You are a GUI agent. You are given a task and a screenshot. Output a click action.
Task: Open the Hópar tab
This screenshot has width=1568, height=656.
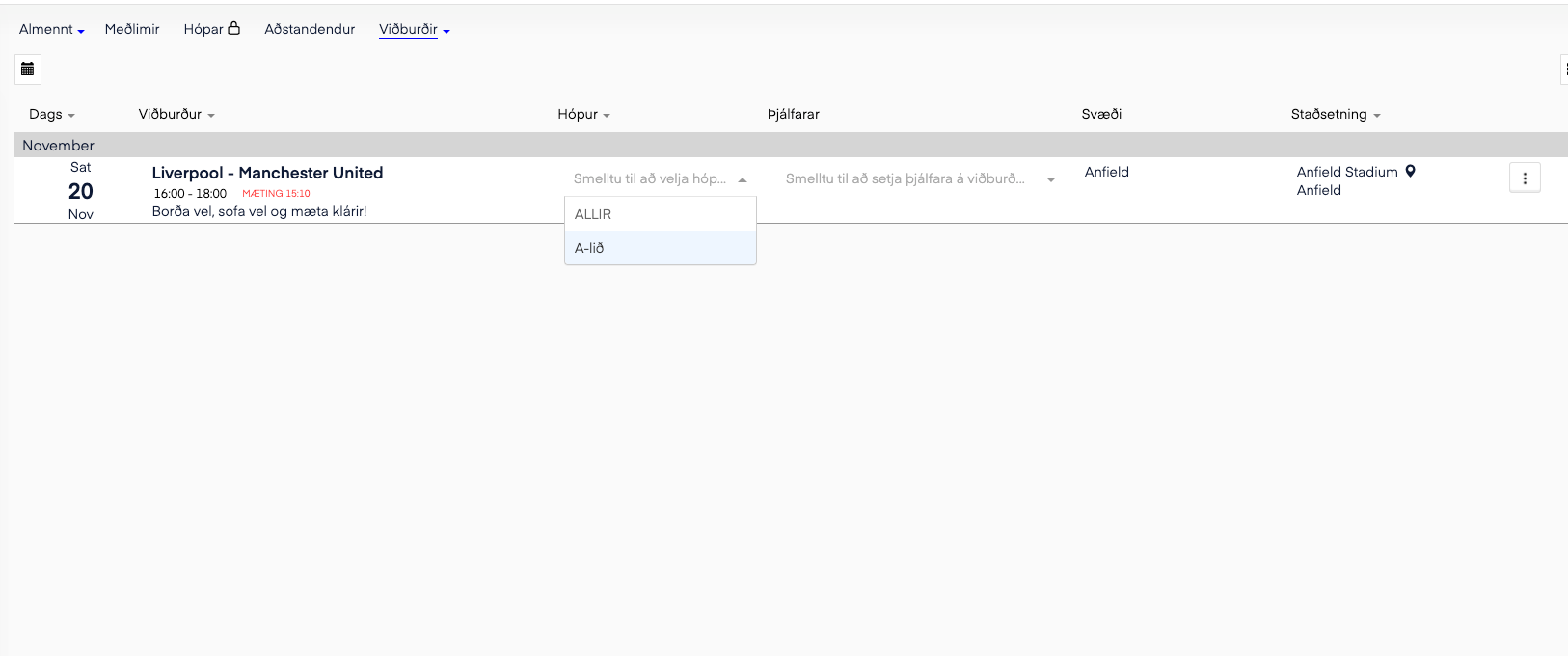click(203, 29)
